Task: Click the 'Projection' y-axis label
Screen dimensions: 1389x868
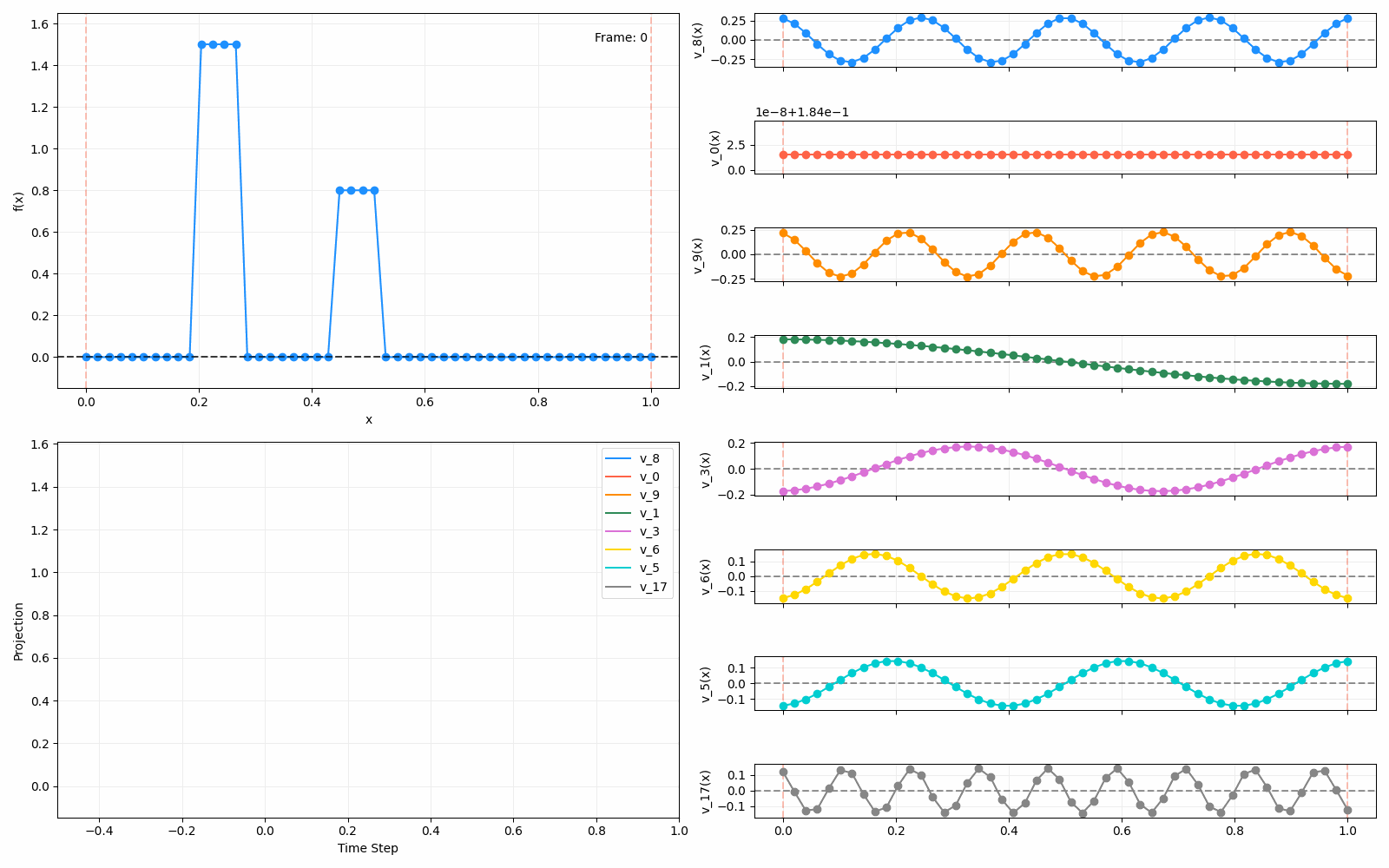Action: click(x=19, y=630)
